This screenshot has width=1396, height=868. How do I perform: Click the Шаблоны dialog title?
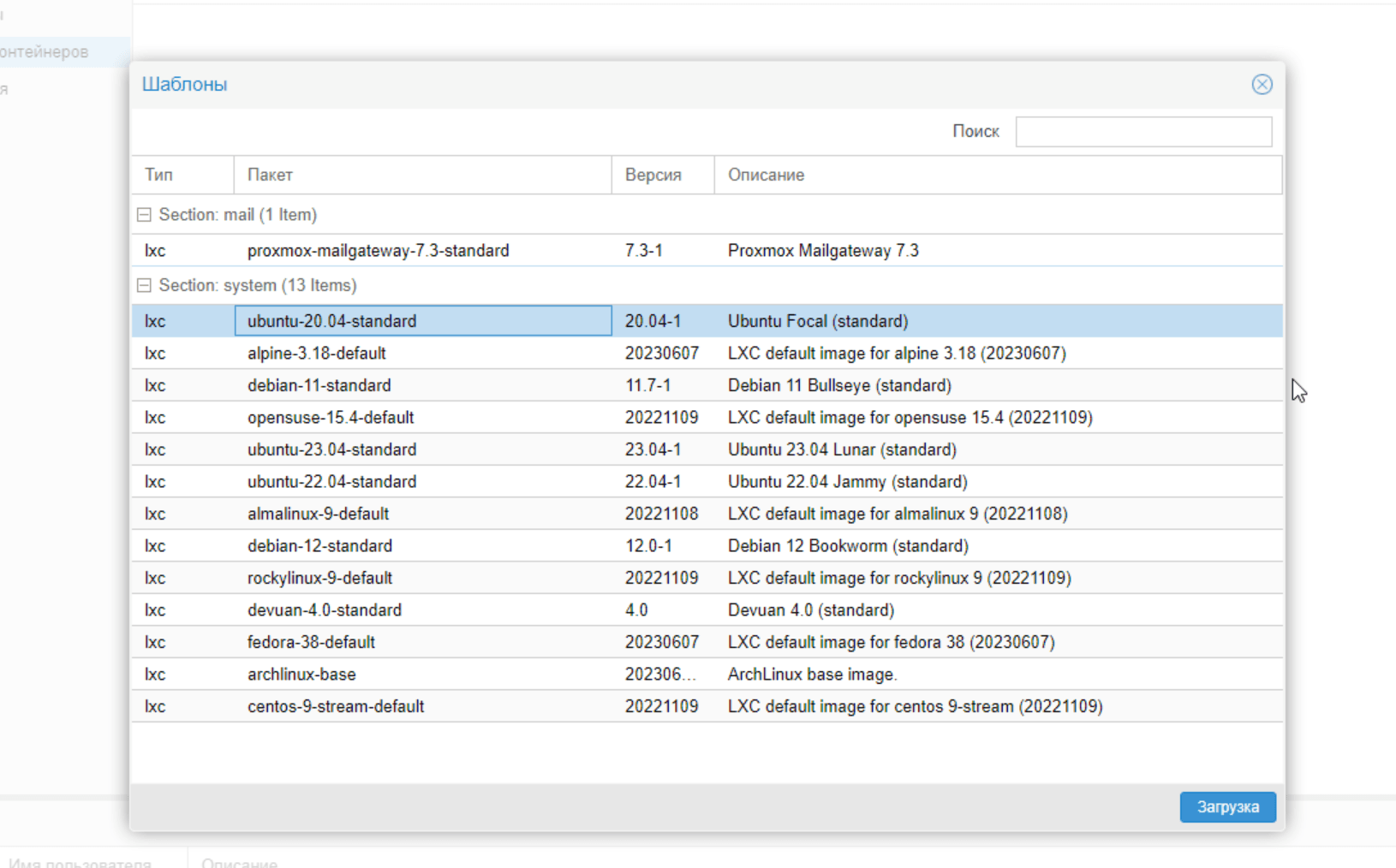point(184,84)
